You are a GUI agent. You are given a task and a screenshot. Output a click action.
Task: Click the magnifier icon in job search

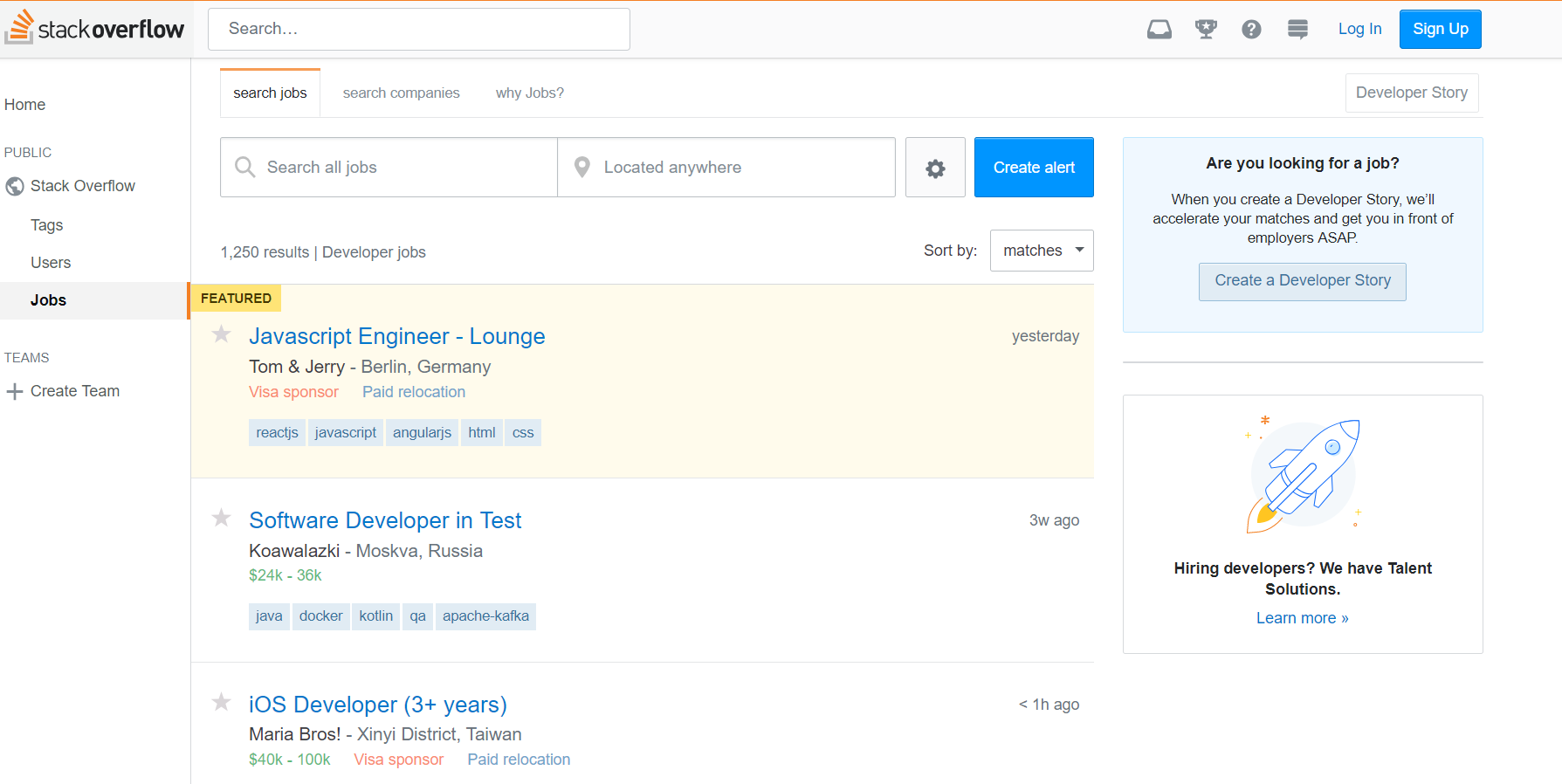pos(245,167)
